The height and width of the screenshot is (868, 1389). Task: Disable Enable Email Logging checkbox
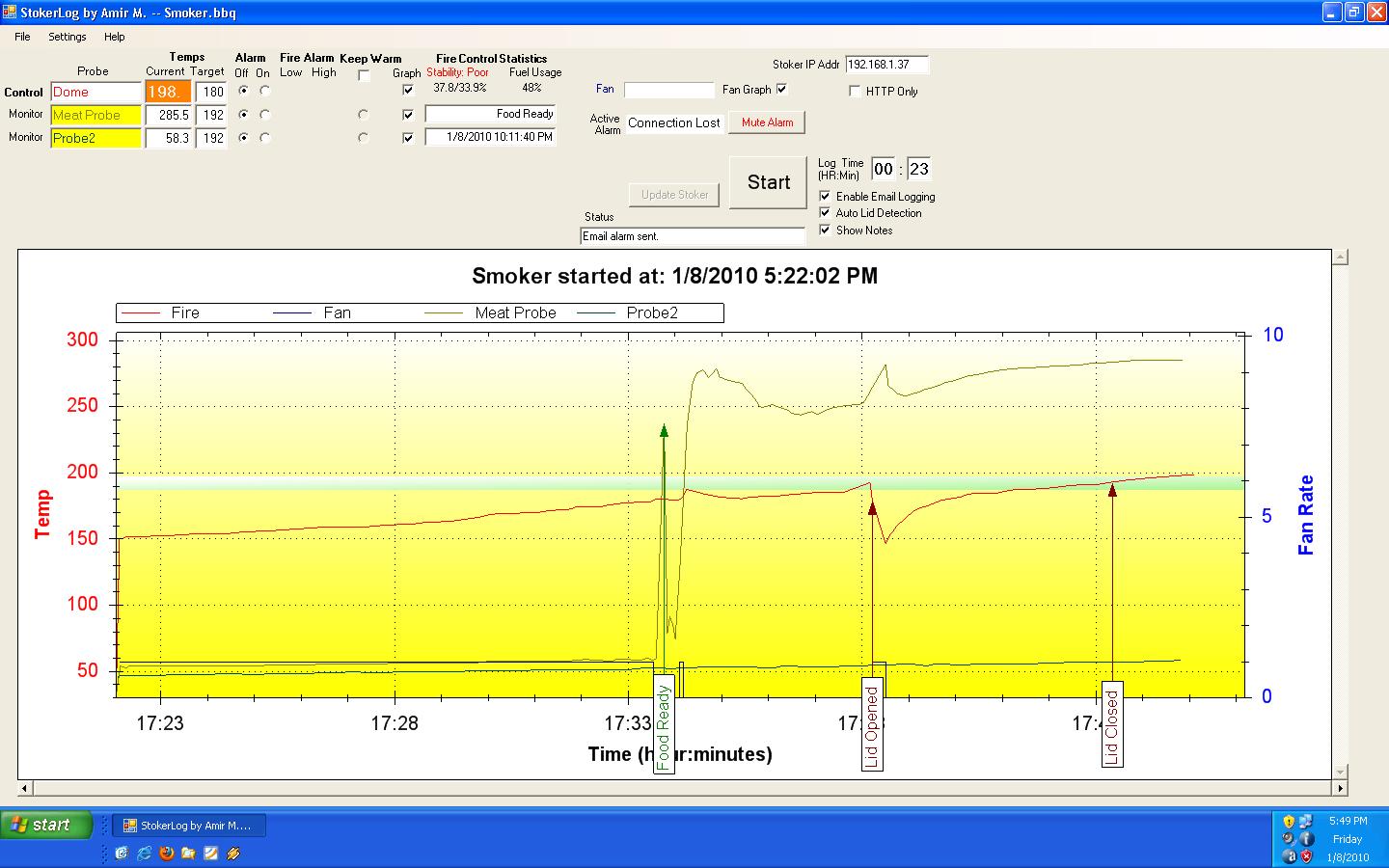point(825,196)
